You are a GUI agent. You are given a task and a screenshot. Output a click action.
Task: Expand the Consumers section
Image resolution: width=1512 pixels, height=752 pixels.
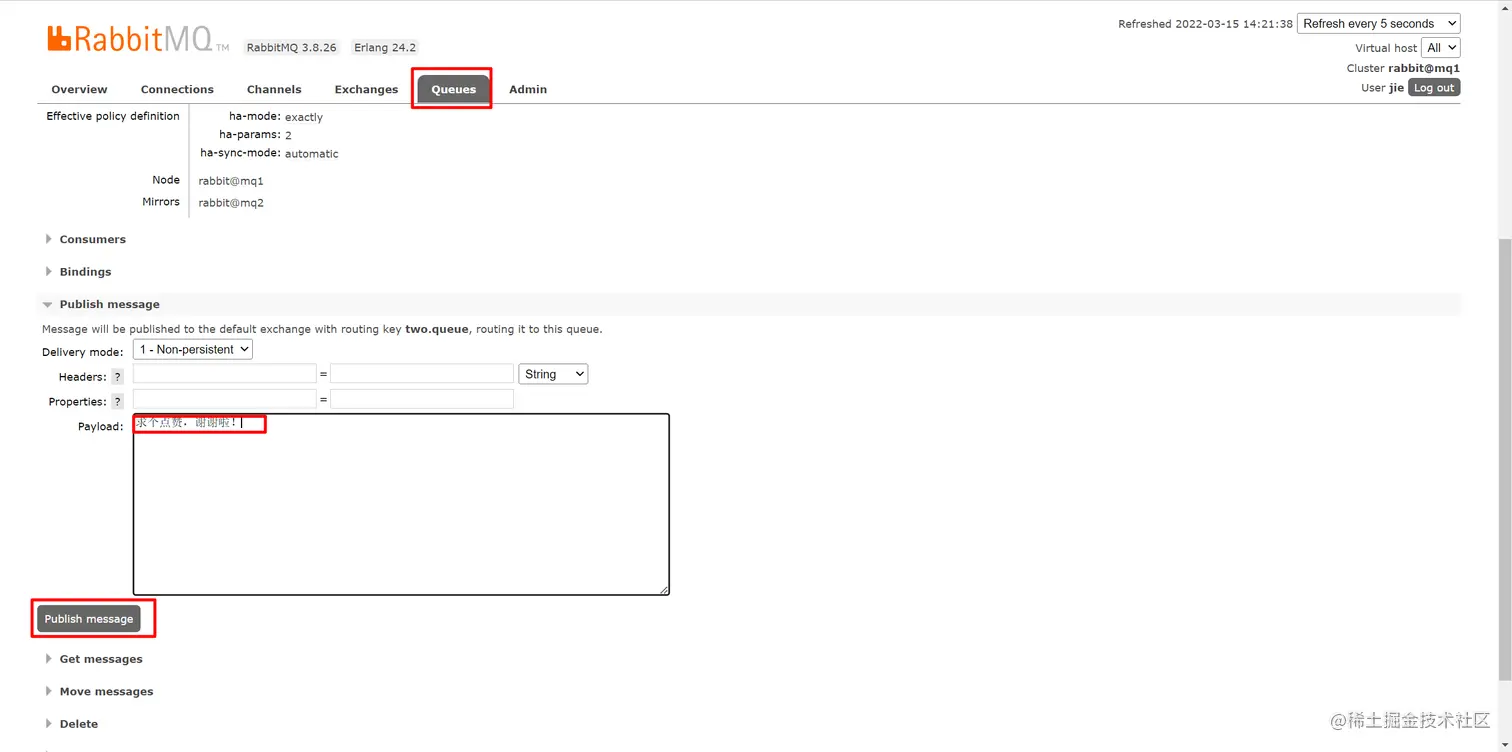(92, 239)
